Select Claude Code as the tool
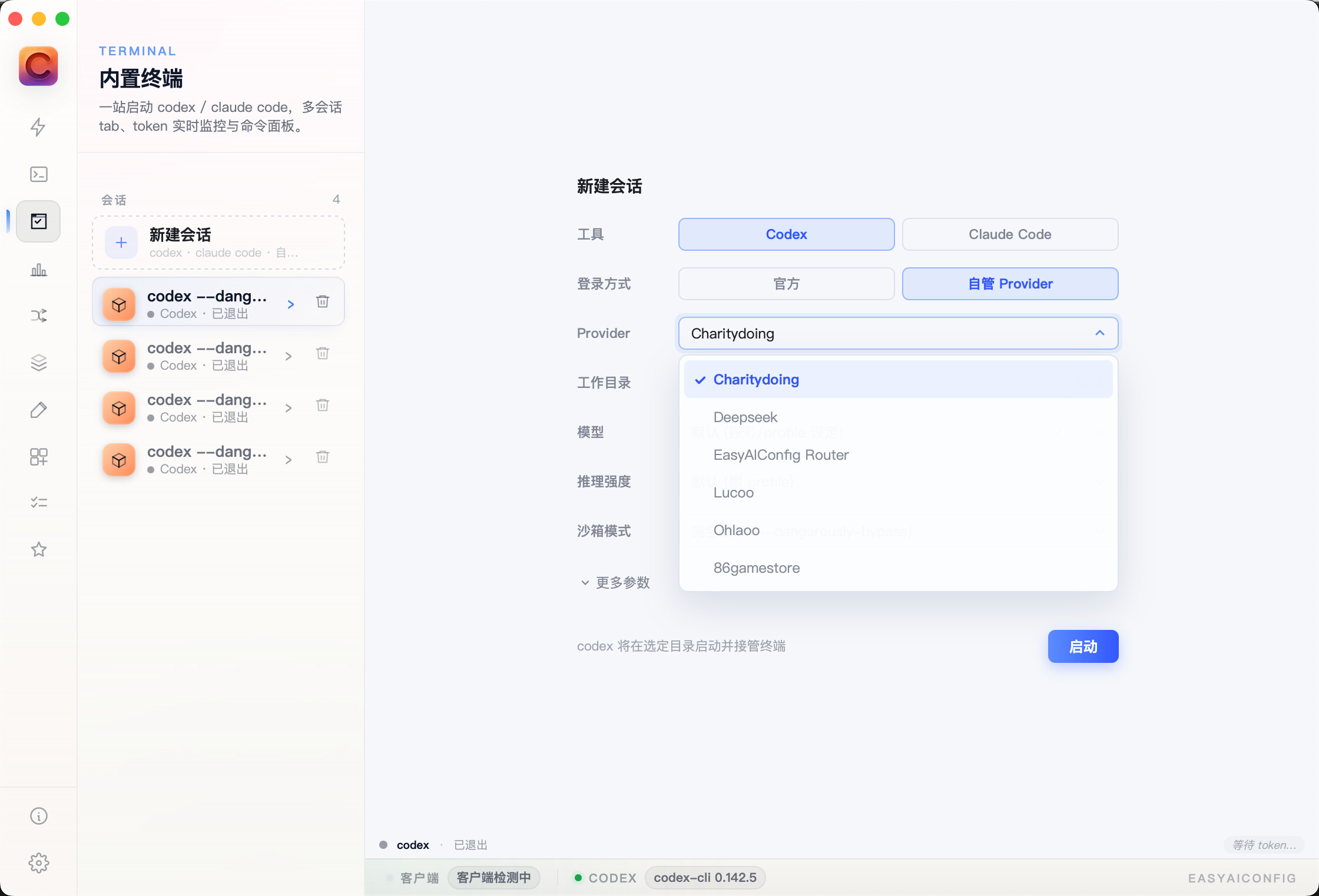Screen dimensions: 1319x896 1010,234
